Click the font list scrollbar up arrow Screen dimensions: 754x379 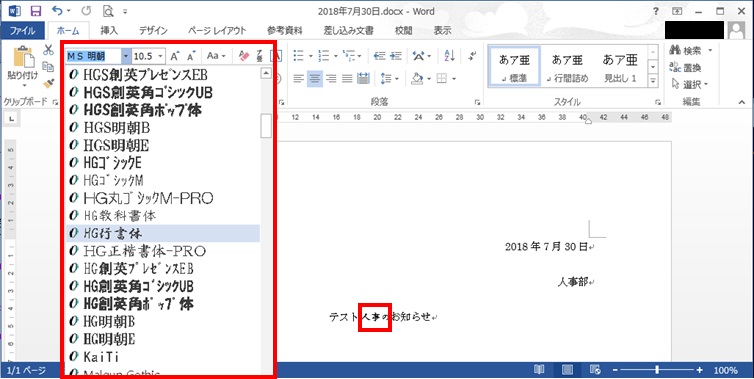[265, 74]
